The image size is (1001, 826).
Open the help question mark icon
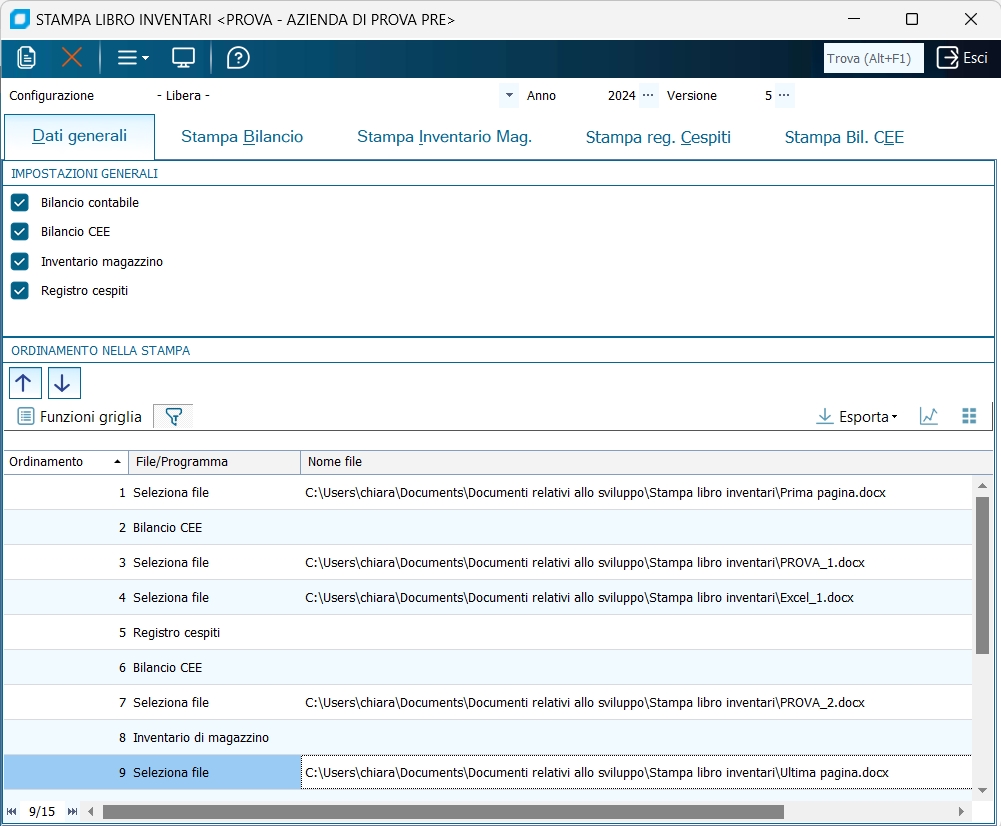(x=238, y=58)
